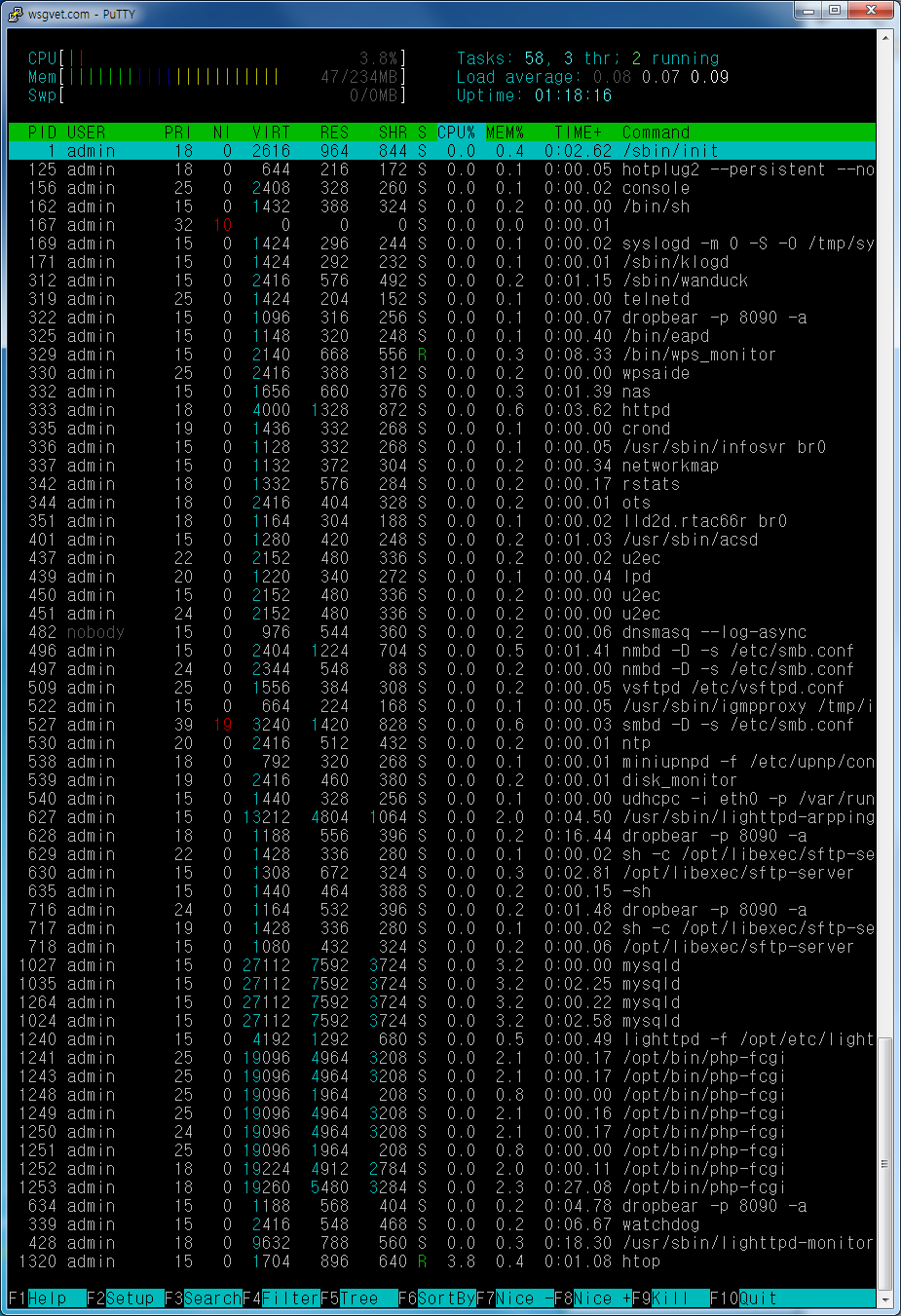The height and width of the screenshot is (1316, 901).
Task: Click the scrollbar up arrow
Action: coord(884,38)
